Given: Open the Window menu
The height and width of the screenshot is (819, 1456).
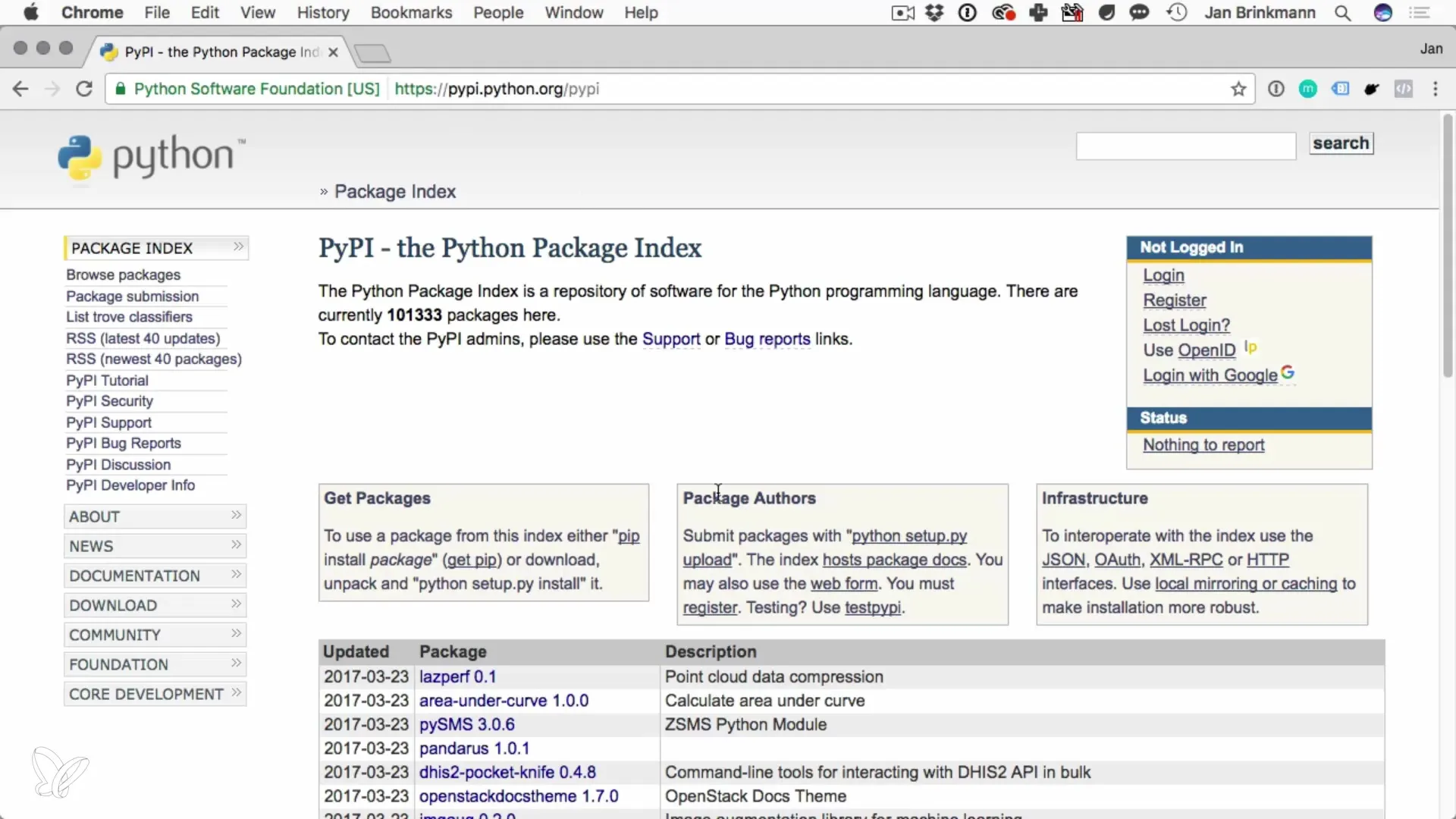Looking at the screenshot, I should tap(574, 13).
